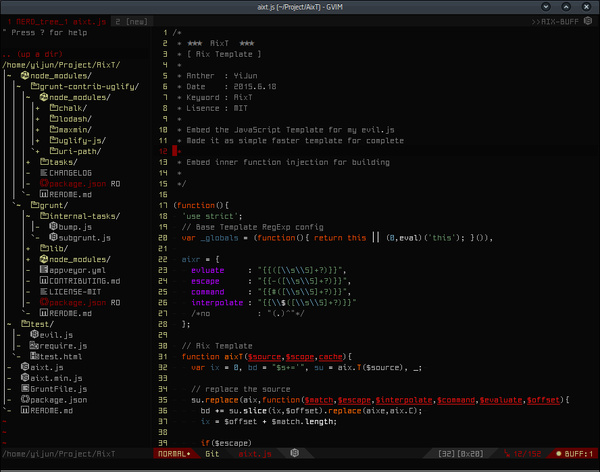
Task: Click the folder icon beside grunt-contrib-uglify/
Action: tap(35, 86)
